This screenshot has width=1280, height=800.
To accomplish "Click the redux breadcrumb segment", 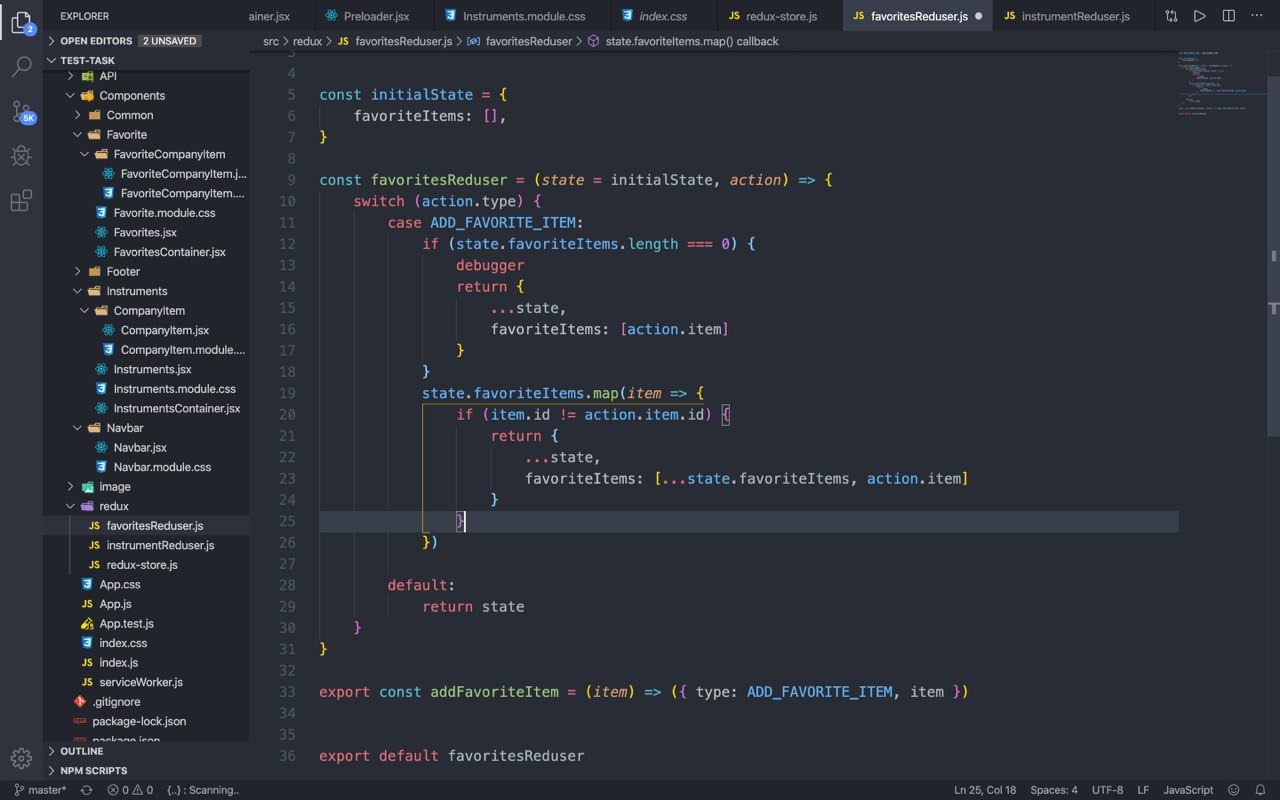I will [x=307, y=41].
